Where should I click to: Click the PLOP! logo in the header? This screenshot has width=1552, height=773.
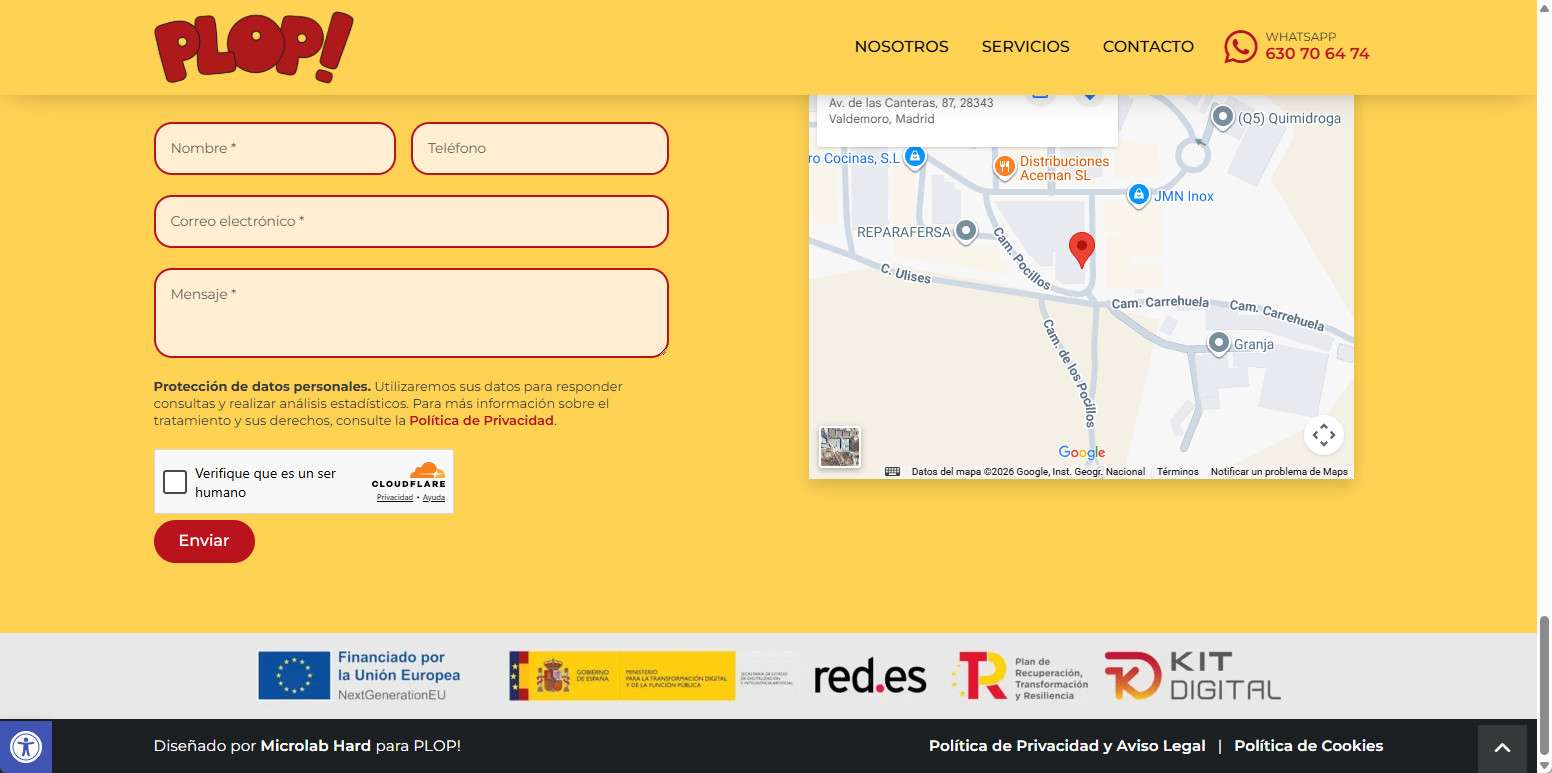tap(253, 47)
